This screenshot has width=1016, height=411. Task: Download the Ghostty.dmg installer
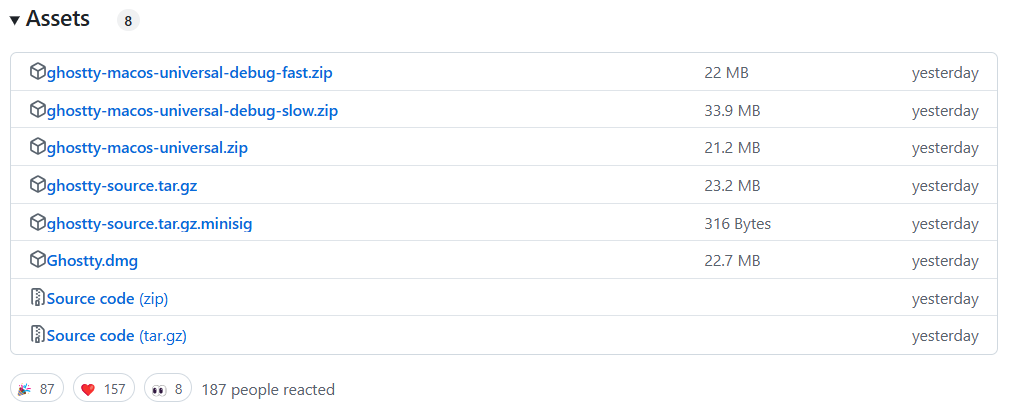pyautogui.click(x=92, y=261)
